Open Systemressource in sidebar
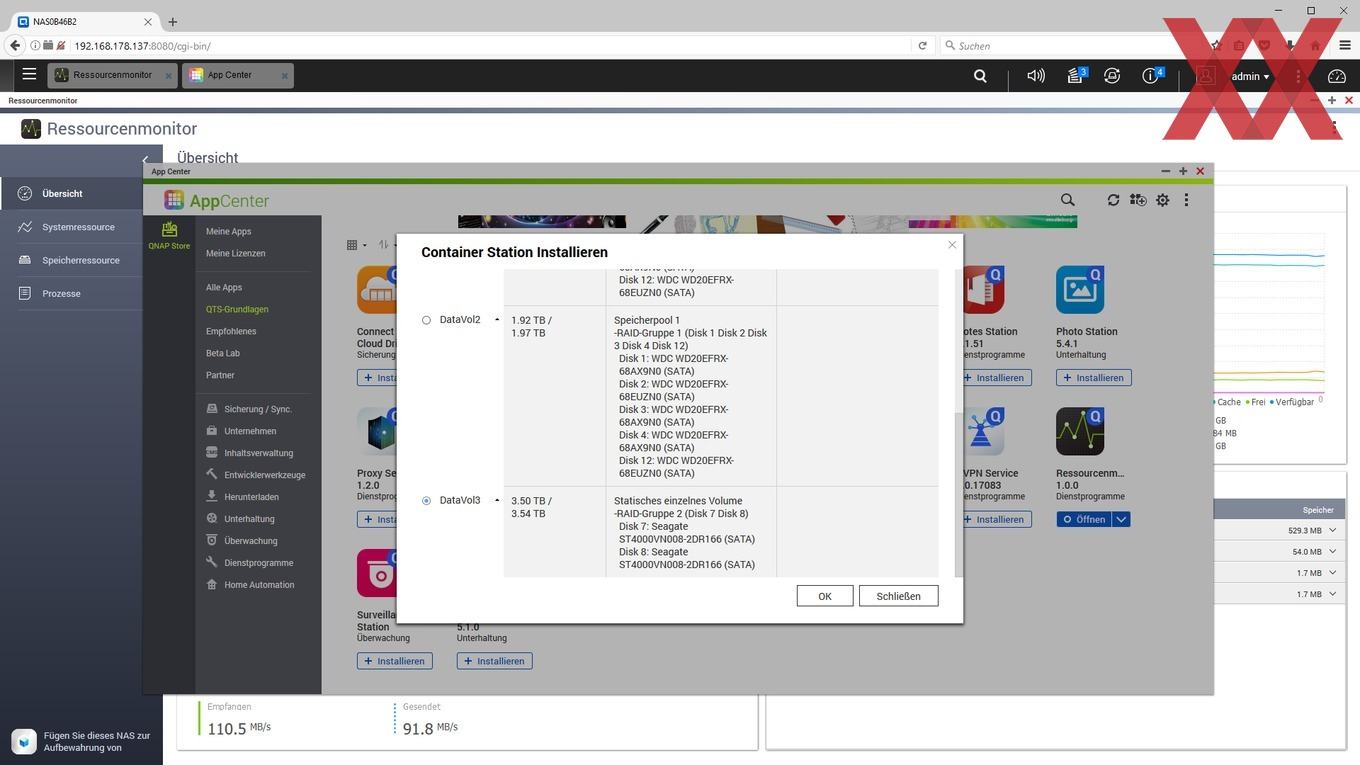 pyautogui.click(x=71, y=227)
